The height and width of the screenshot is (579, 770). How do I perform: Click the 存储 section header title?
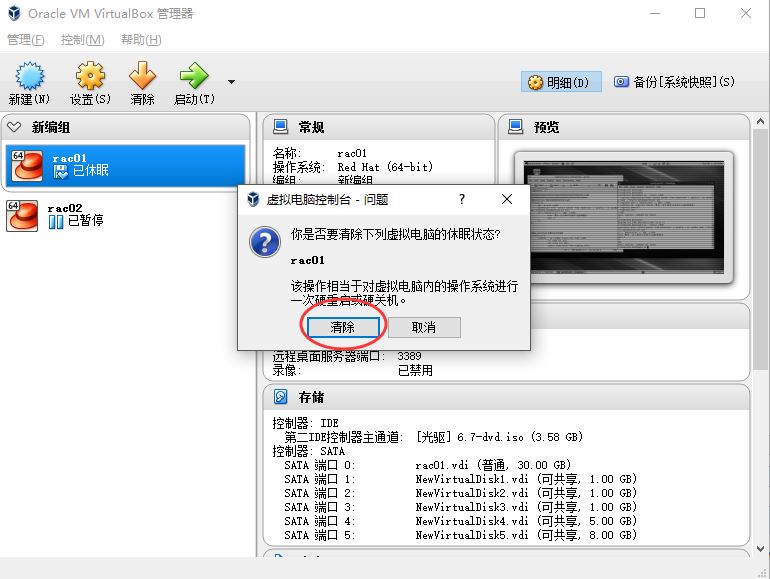[311, 397]
